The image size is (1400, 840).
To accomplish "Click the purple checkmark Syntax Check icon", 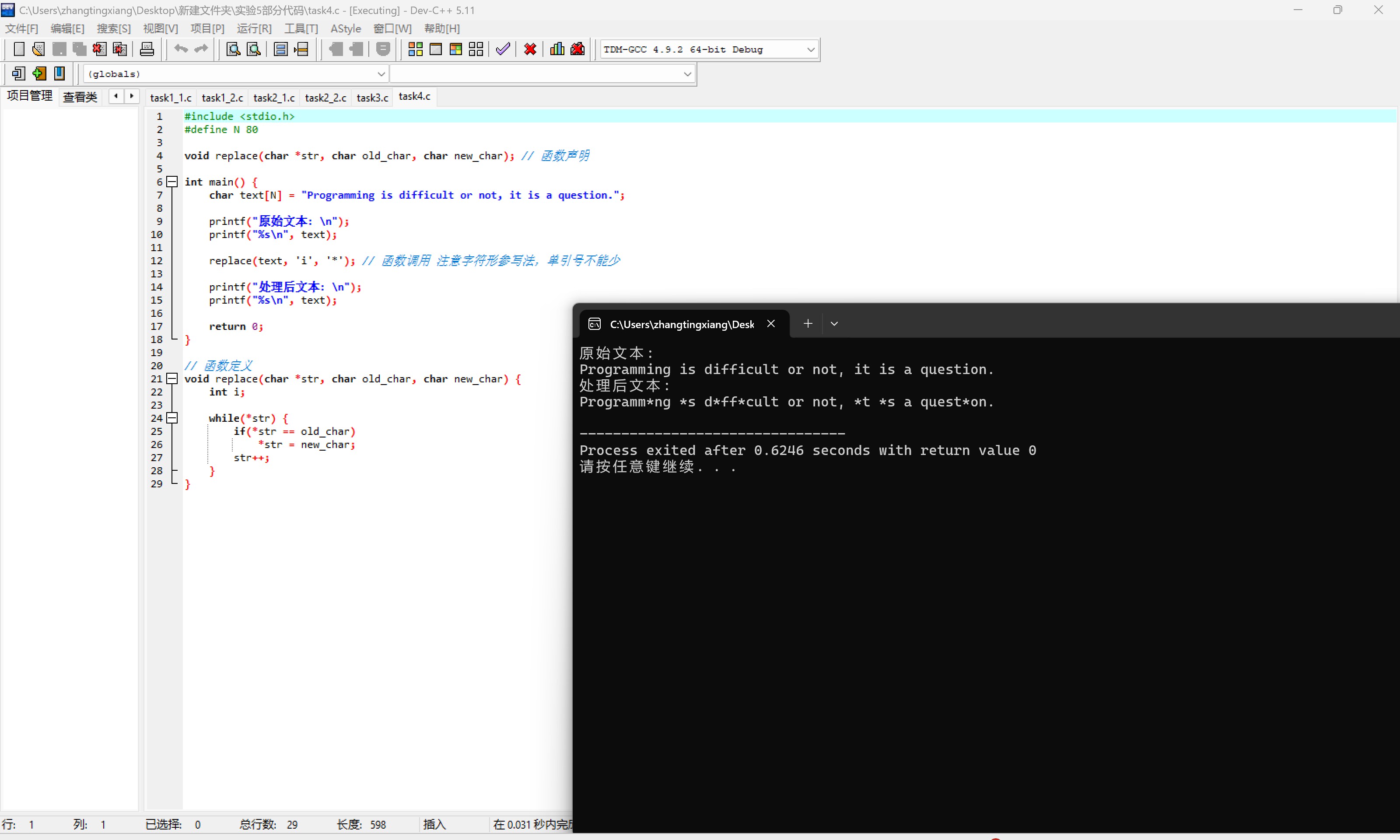I will point(503,49).
